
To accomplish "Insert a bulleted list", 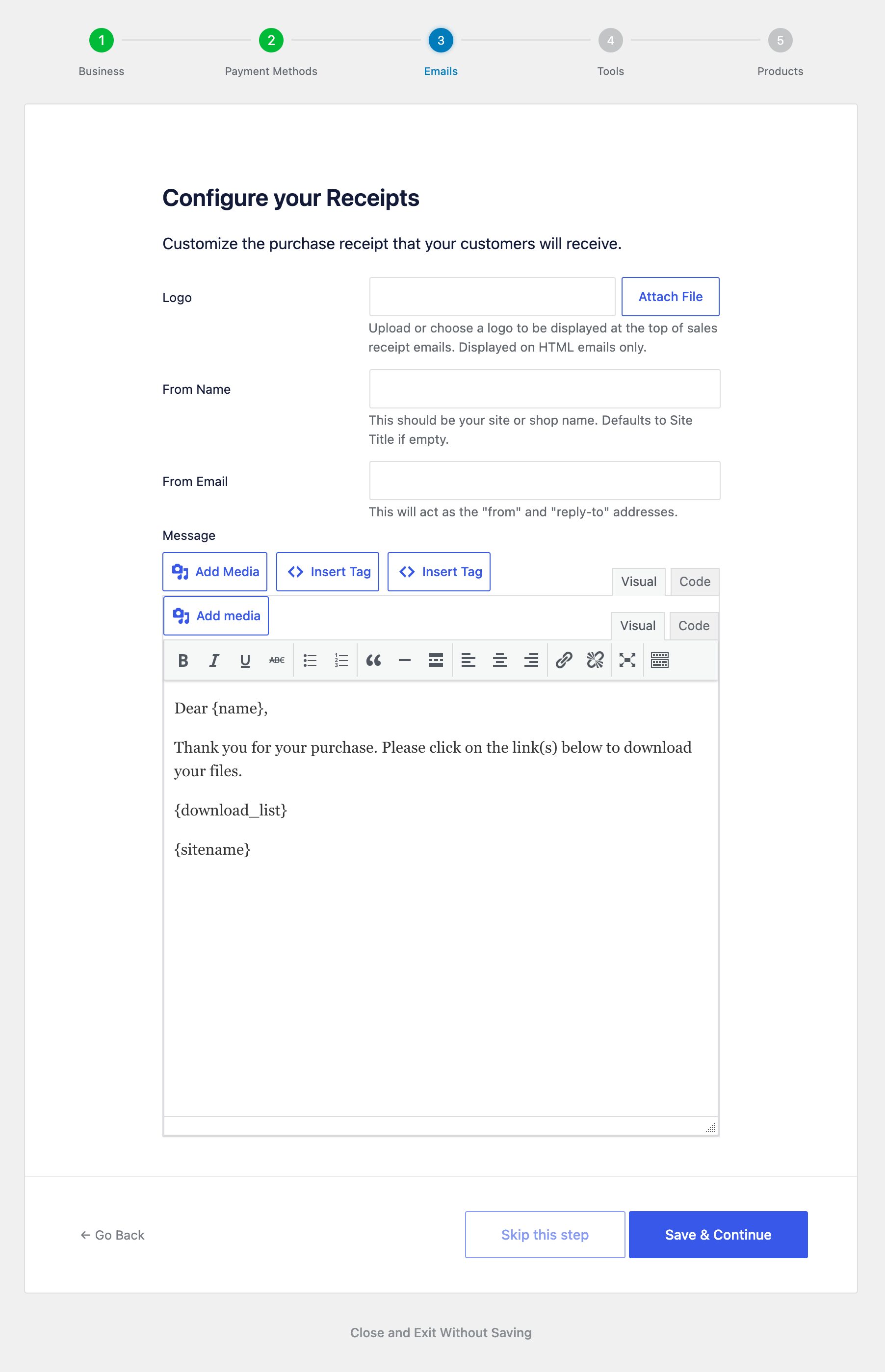I will coord(311,661).
